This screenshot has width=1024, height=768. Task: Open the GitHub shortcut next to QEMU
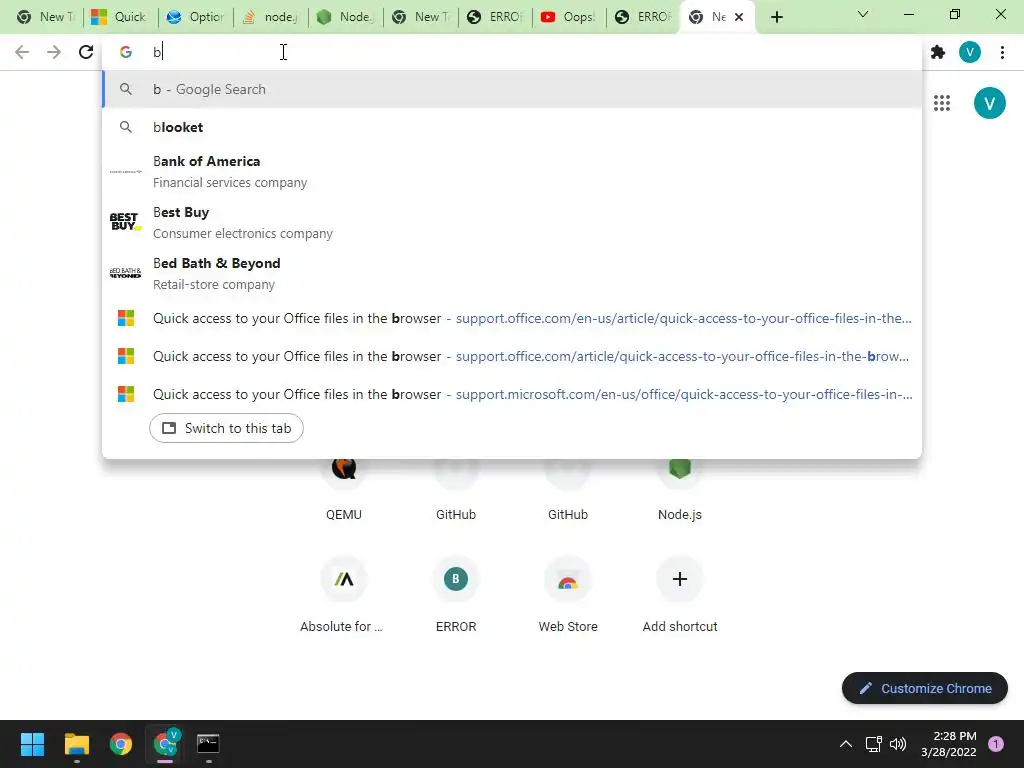point(456,488)
